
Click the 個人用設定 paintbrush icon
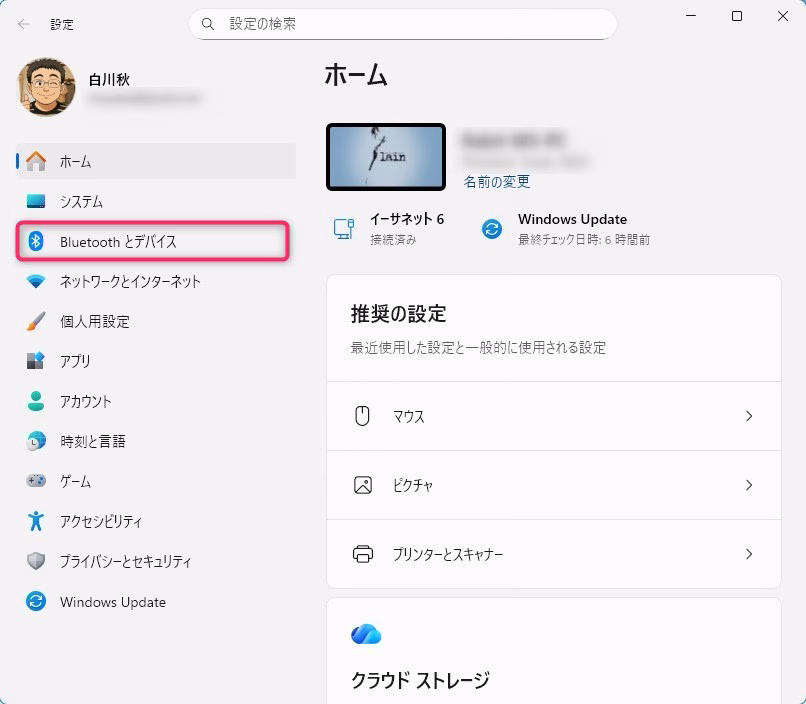pyautogui.click(x=36, y=321)
